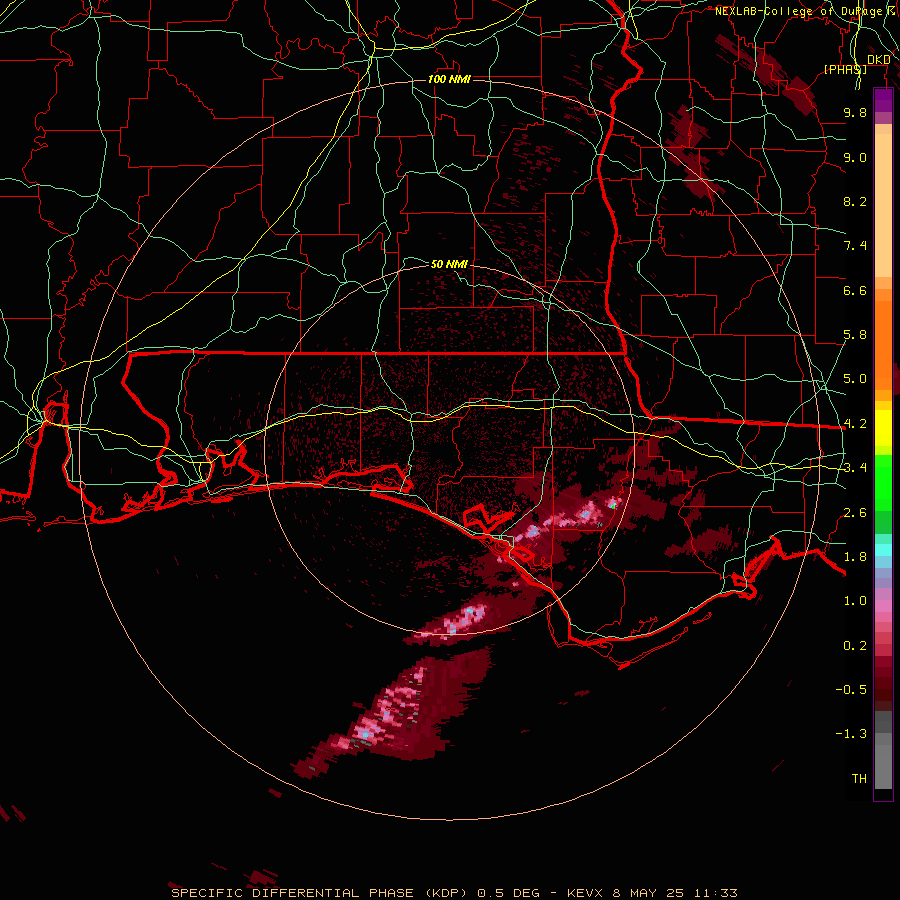
Task: Select the 4.2 scale value
Action: coord(855,424)
